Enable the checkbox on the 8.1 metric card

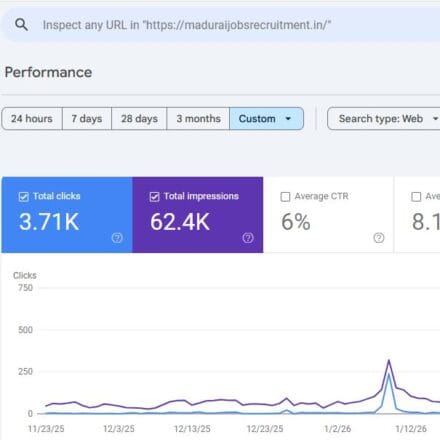tap(416, 197)
